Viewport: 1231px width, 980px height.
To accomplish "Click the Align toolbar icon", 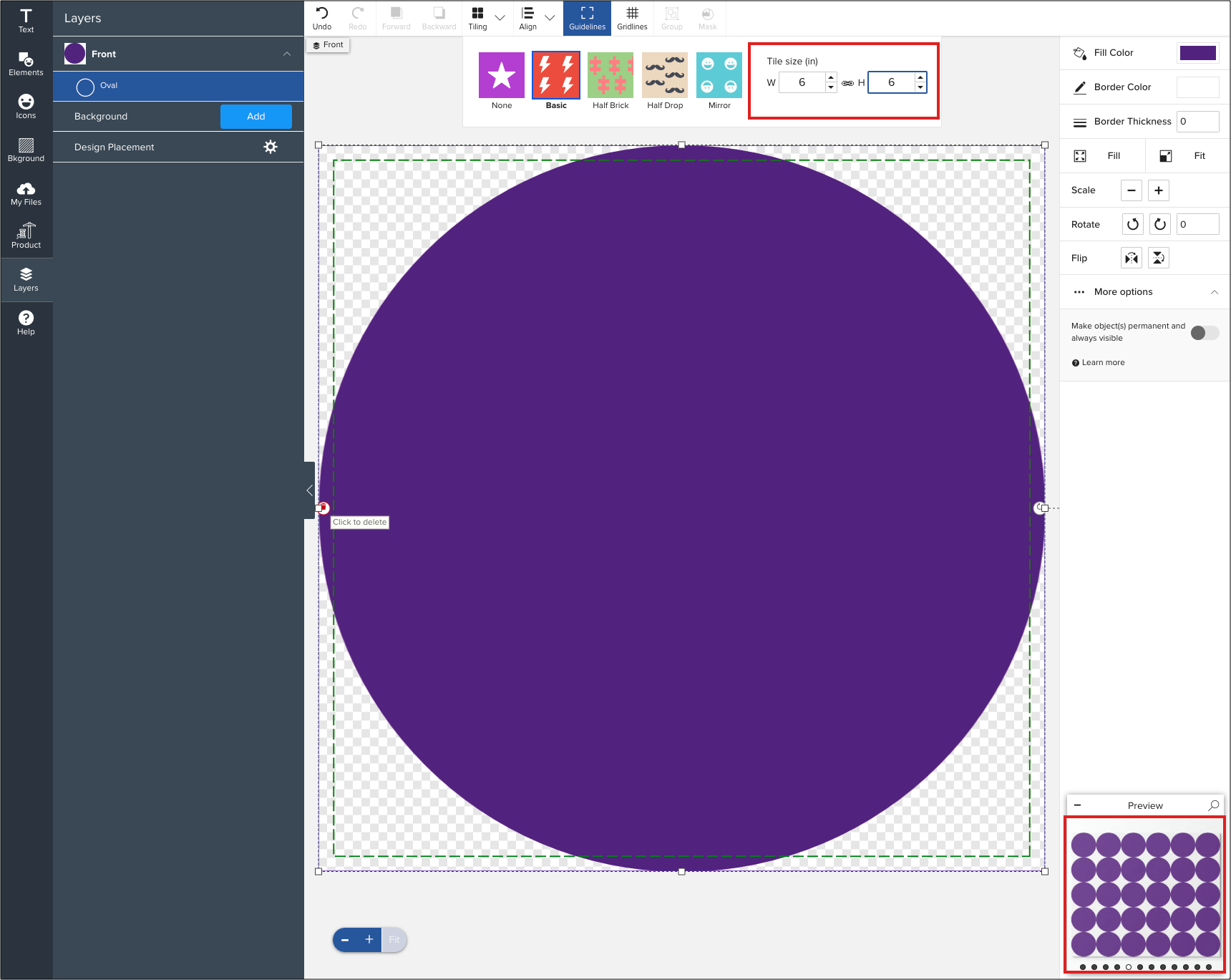I will [x=527, y=19].
